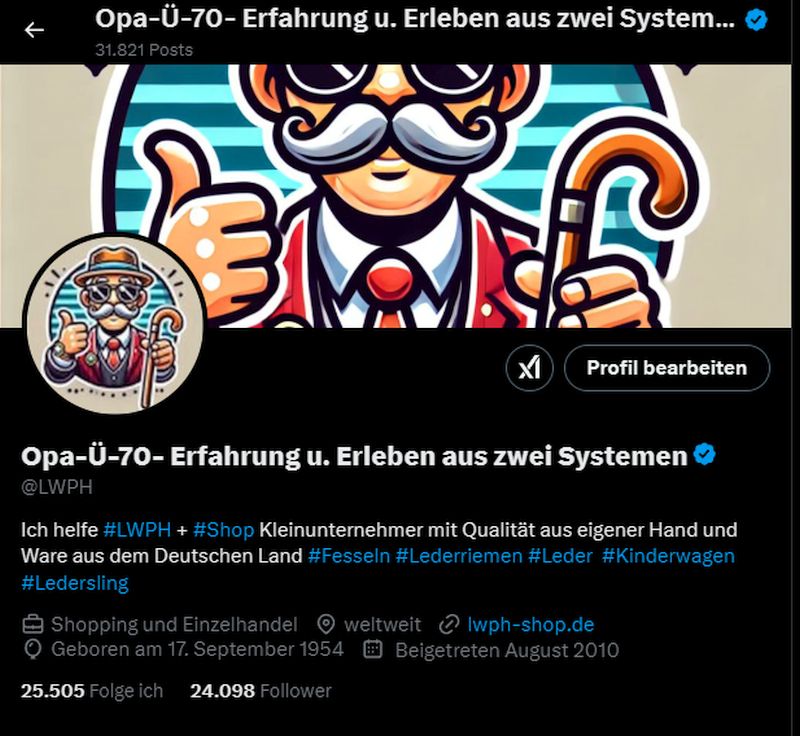The height and width of the screenshot is (736, 800).
Task: Open the #Ledersling hashtag
Action: 75,582
